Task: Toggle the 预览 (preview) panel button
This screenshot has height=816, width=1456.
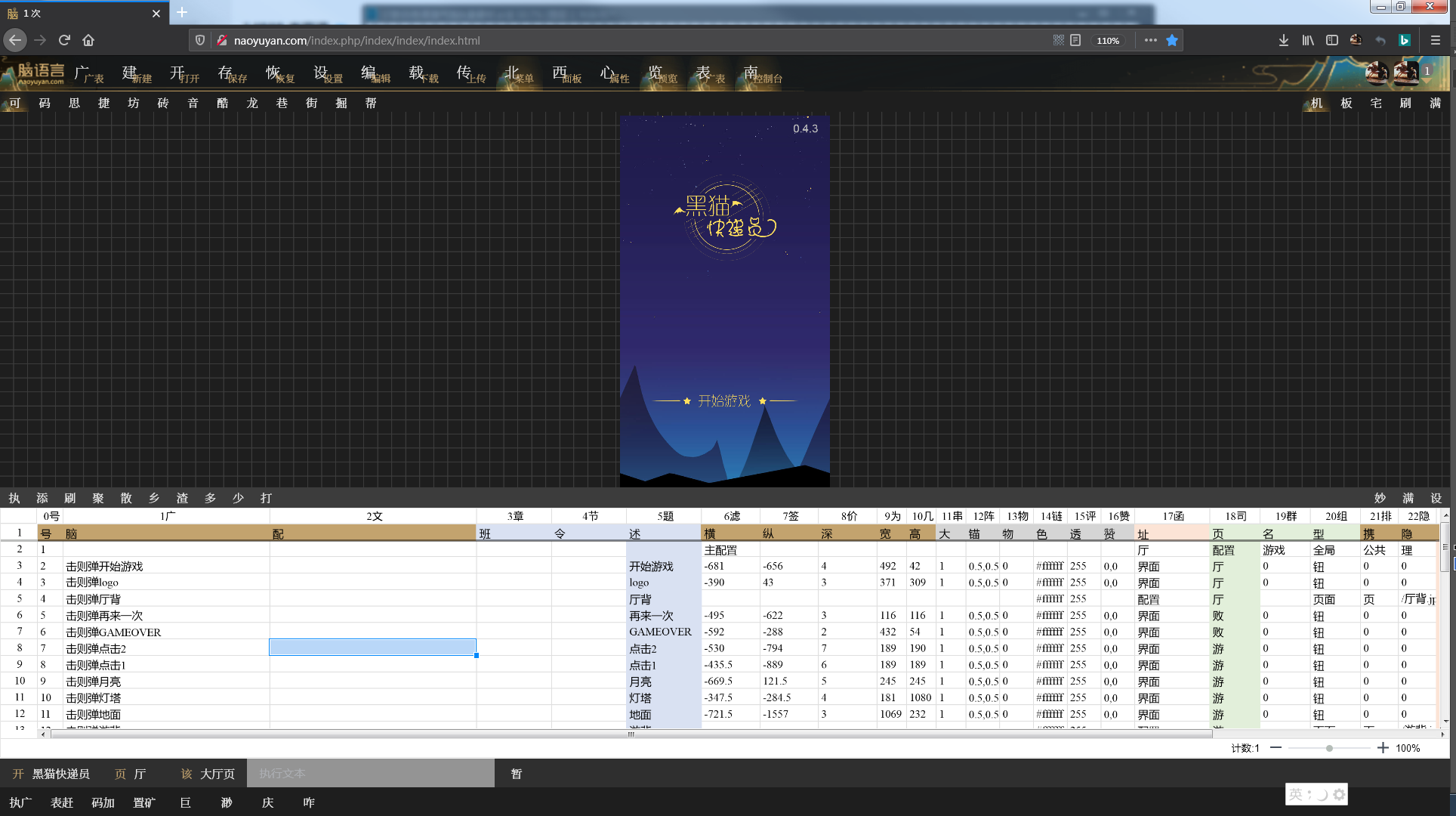Action: coord(661,74)
